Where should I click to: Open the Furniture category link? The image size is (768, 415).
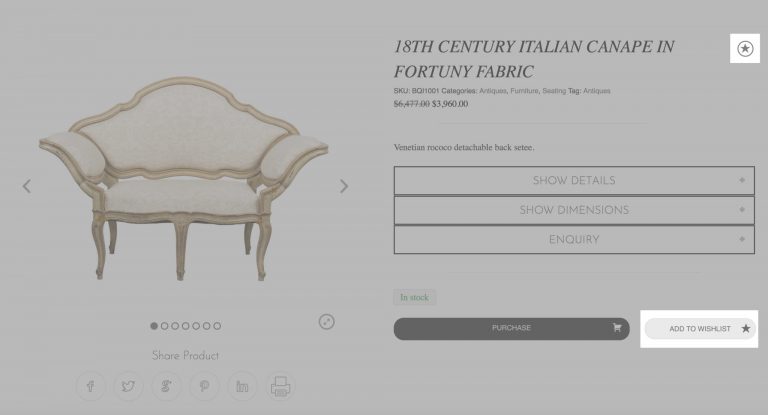[x=524, y=91]
